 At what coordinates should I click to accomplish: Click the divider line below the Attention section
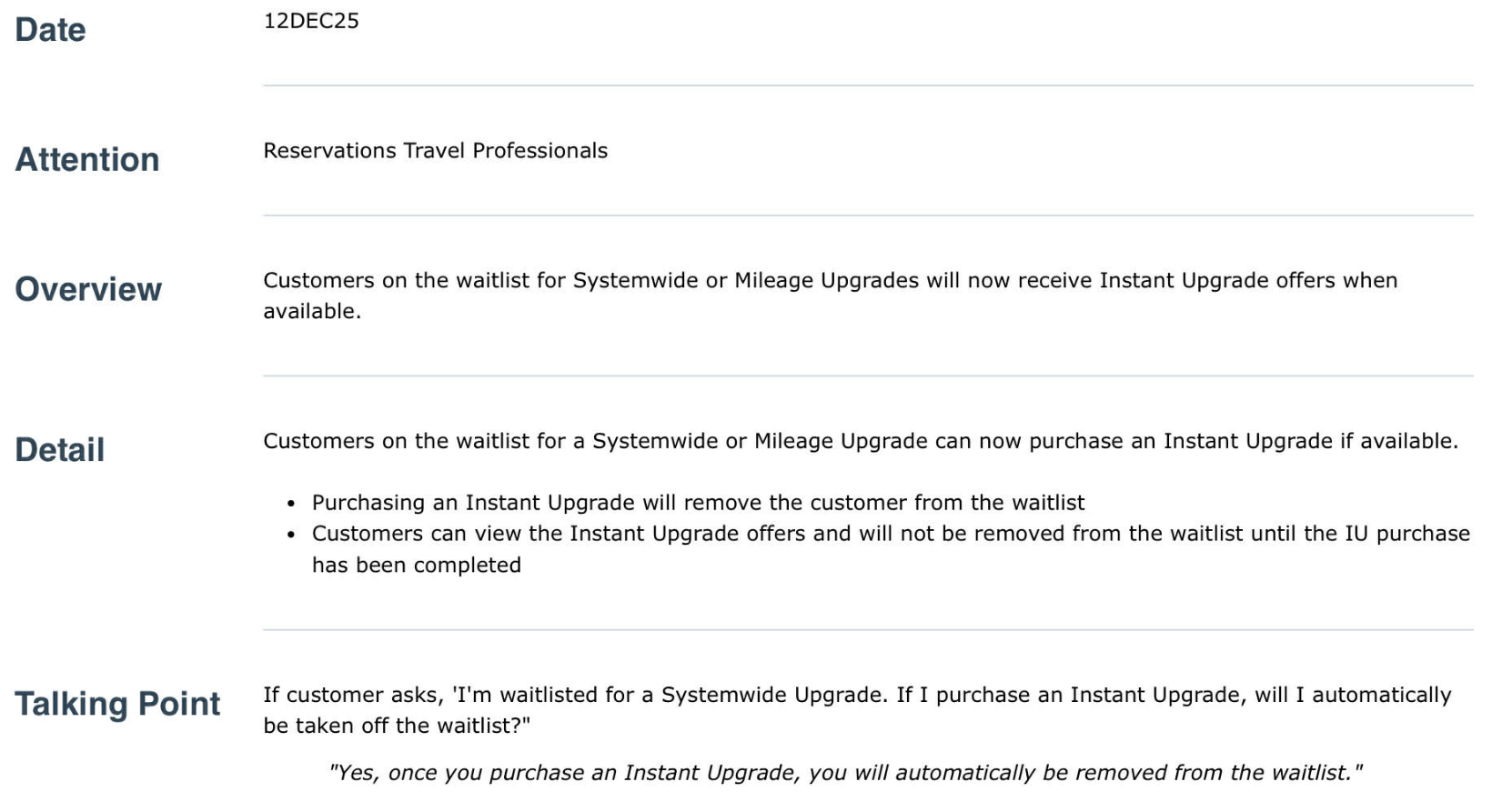coord(867,216)
